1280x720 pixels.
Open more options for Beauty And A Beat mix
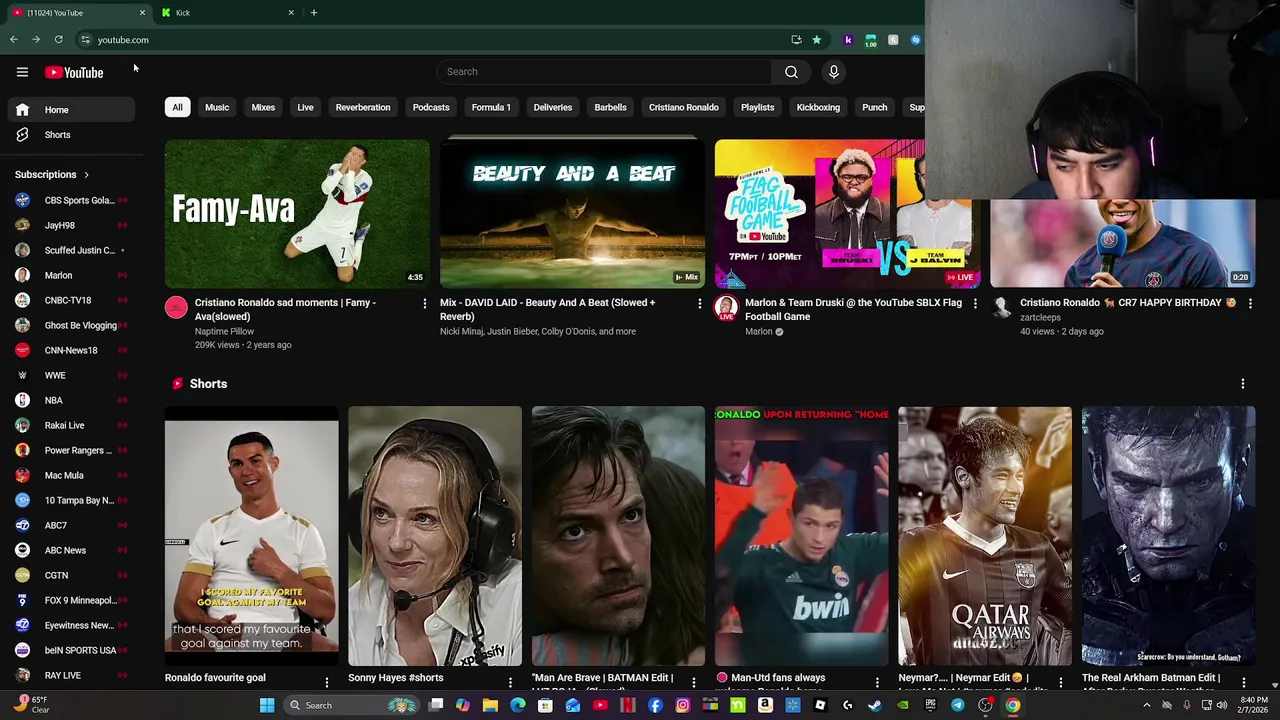(x=699, y=303)
